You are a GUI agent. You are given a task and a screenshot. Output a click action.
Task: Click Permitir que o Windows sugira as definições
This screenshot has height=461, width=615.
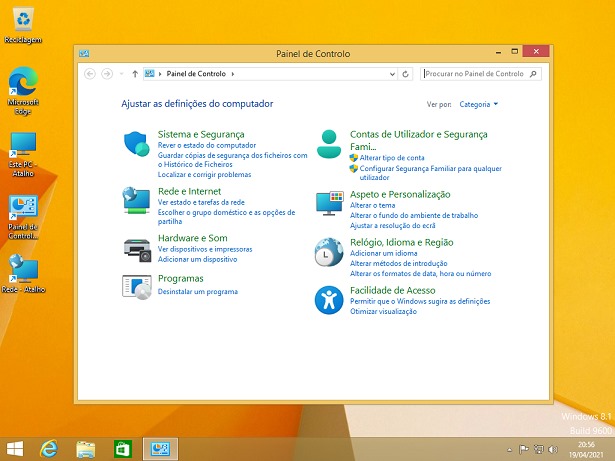click(420, 301)
